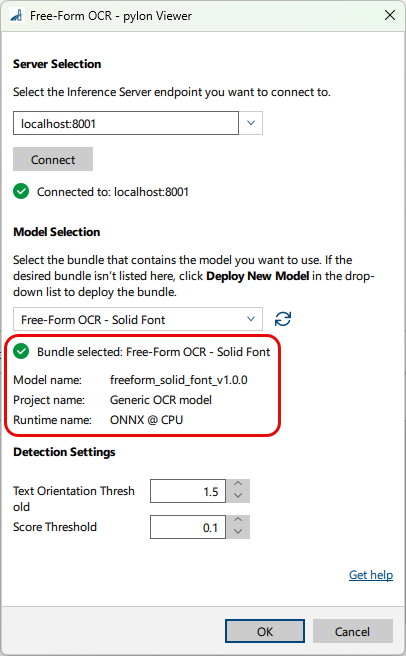Click the pylon Viewer app icon in title bar
The width and height of the screenshot is (406, 656).
tap(16, 16)
